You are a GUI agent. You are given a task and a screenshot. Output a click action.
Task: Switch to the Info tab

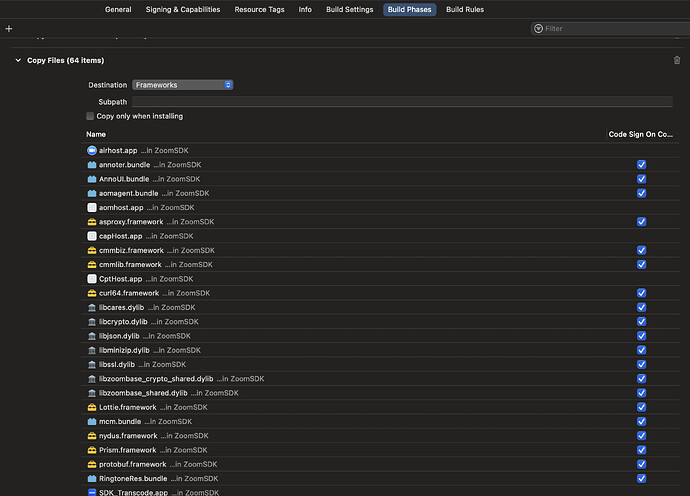tap(305, 9)
